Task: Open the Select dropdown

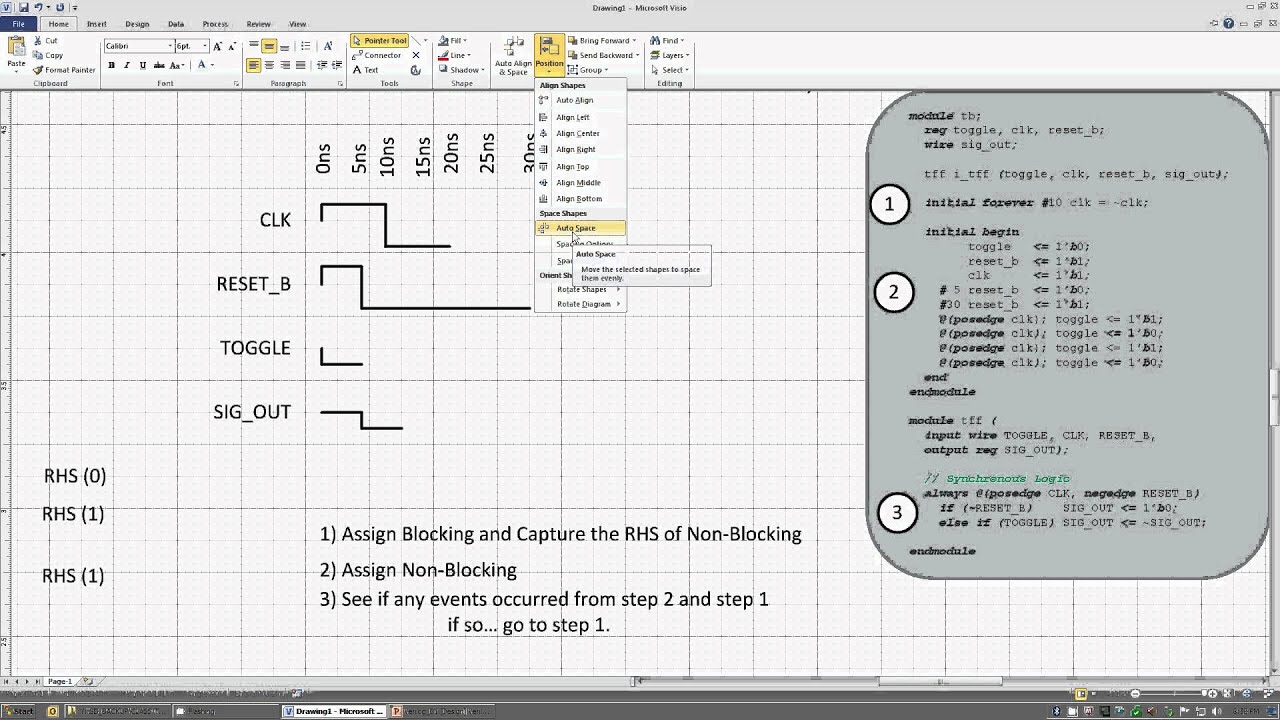Action: tap(669, 70)
